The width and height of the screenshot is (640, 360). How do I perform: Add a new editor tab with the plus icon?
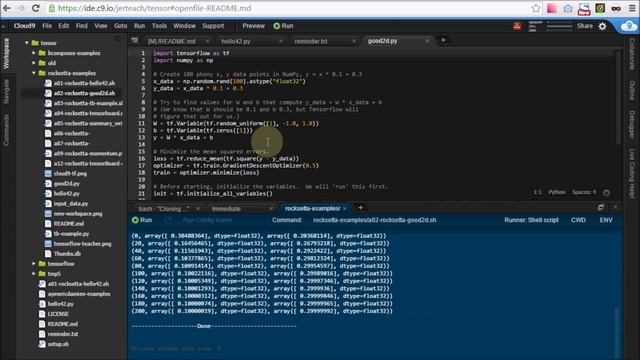[x=443, y=40]
